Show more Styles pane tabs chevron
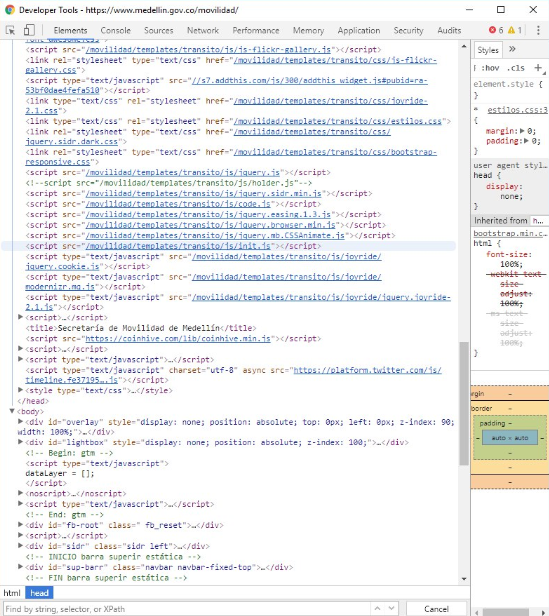This screenshot has height=616, width=549. [512, 50]
